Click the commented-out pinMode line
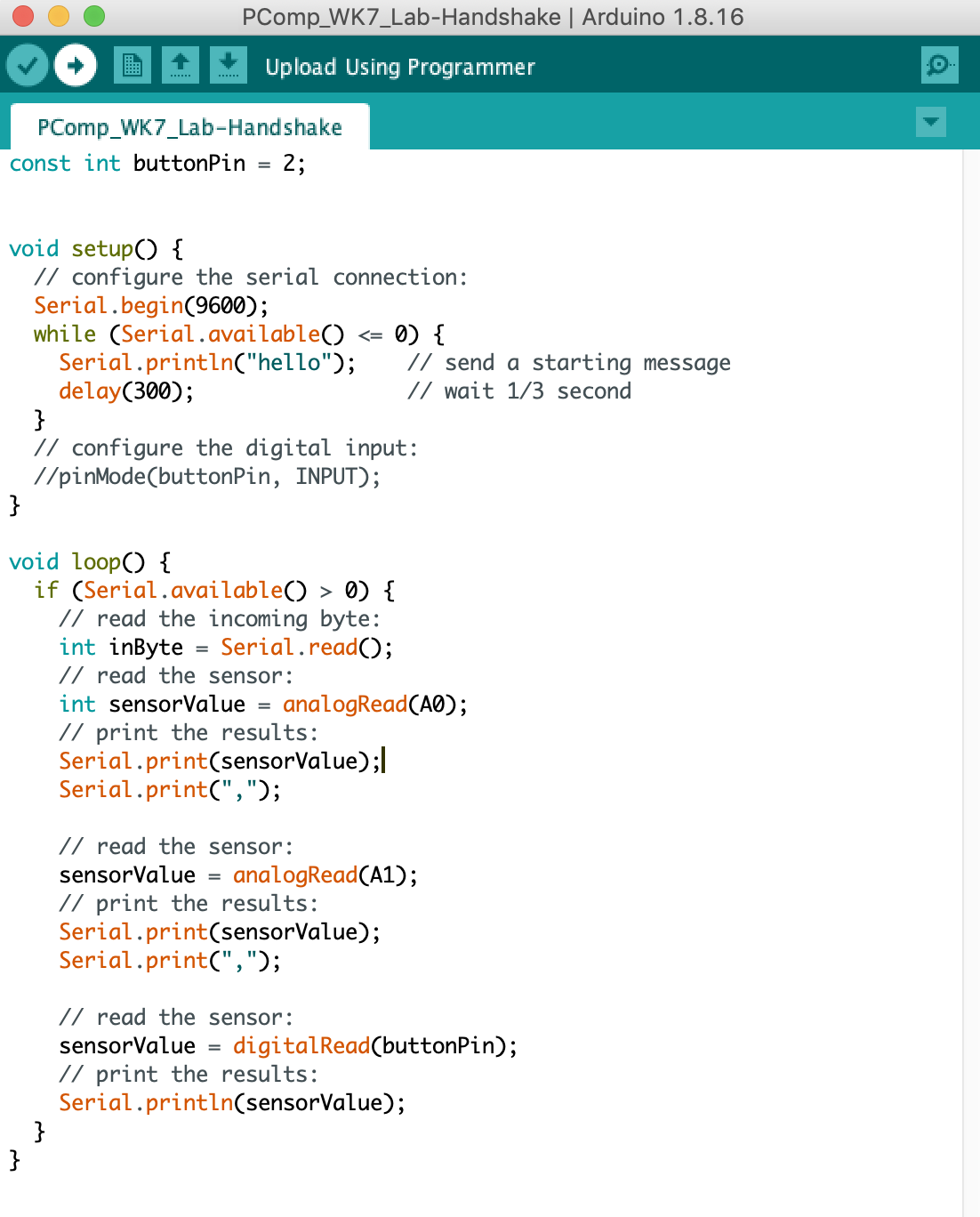Image resolution: width=980 pixels, height=1217 pixels. [206, 477]
